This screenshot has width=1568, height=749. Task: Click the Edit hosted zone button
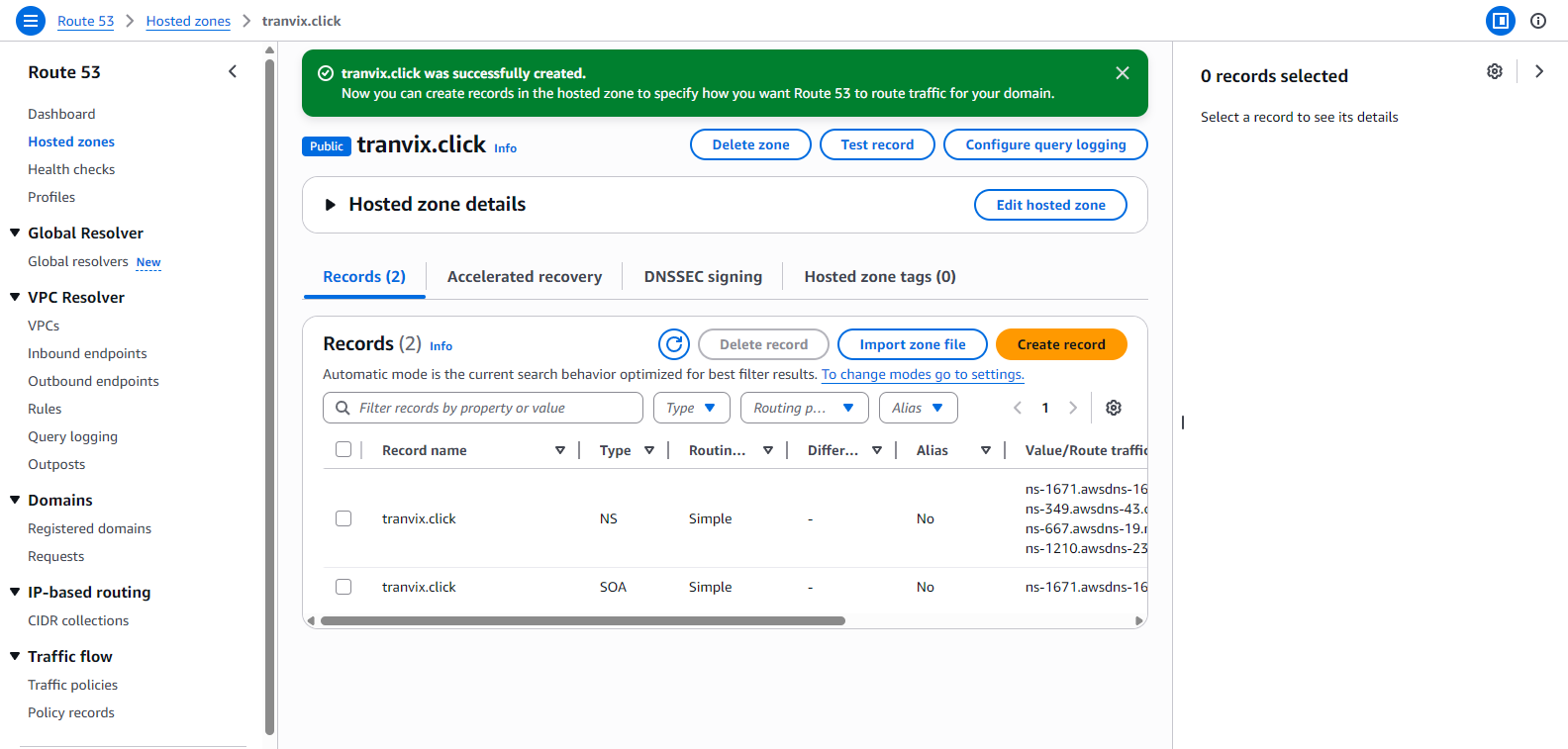(1050, 205)
